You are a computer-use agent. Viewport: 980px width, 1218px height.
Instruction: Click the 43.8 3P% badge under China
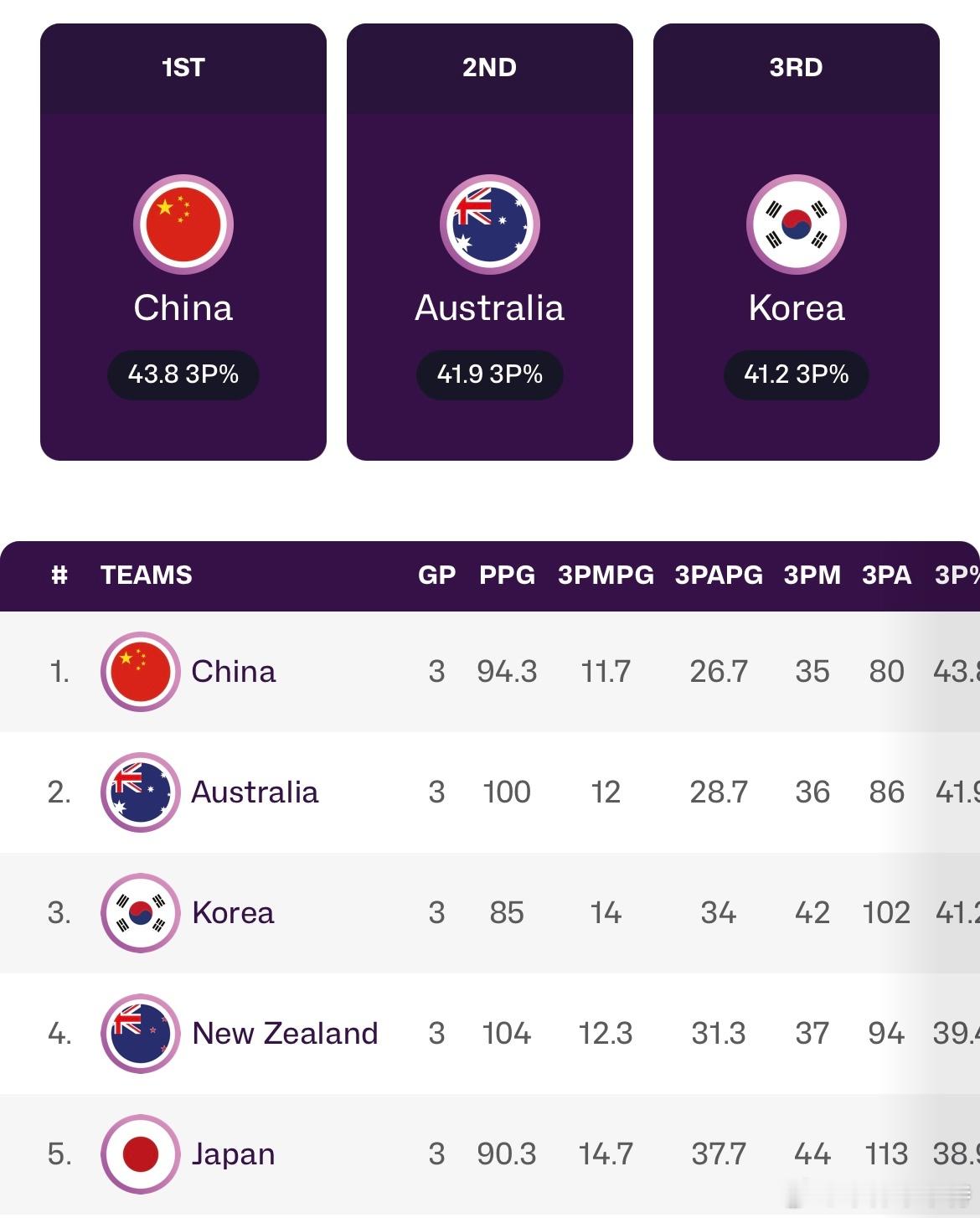pyautogui.click(x=183, y=374)
